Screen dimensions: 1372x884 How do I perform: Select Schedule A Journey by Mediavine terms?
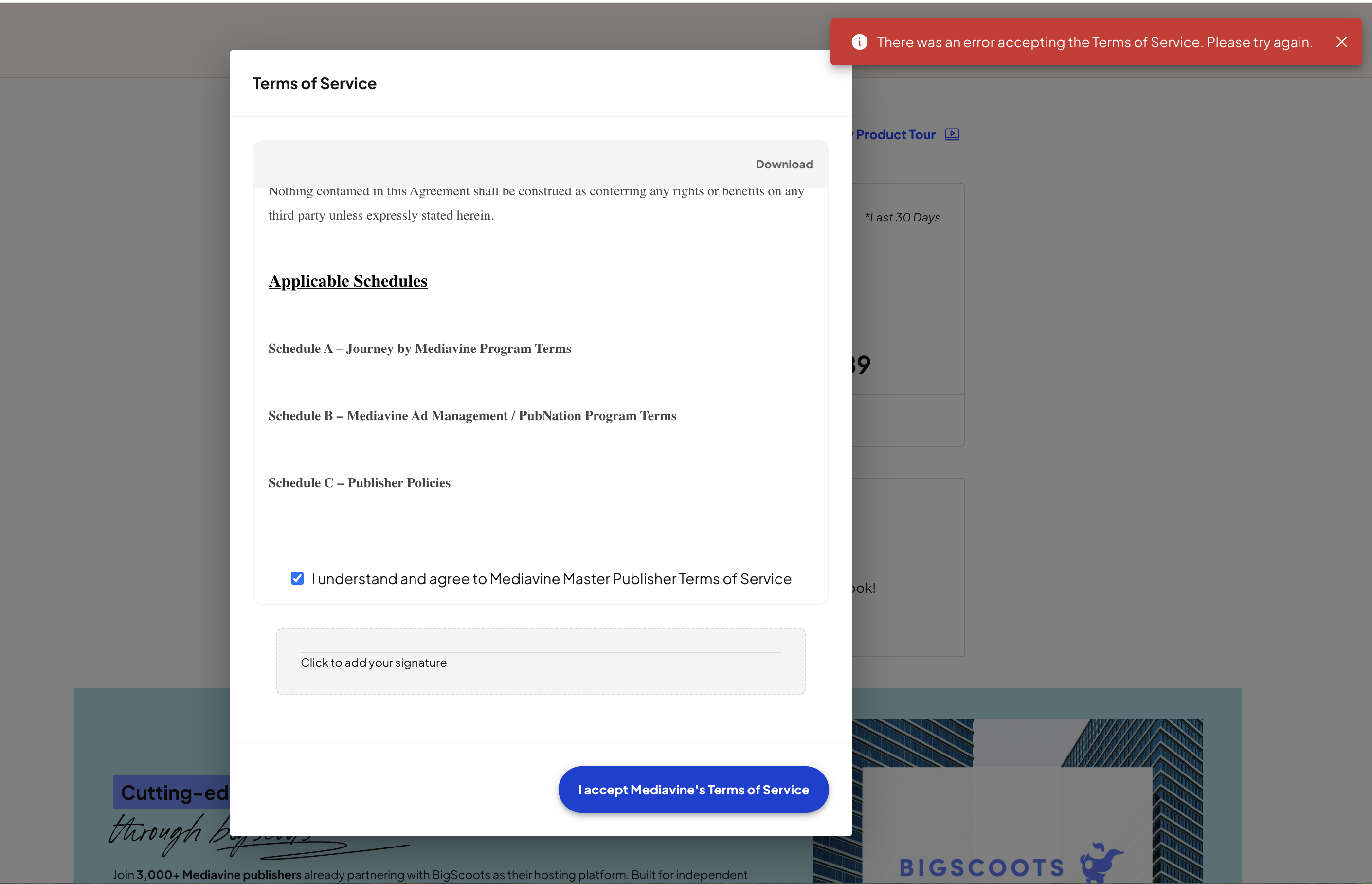point(419,349)
